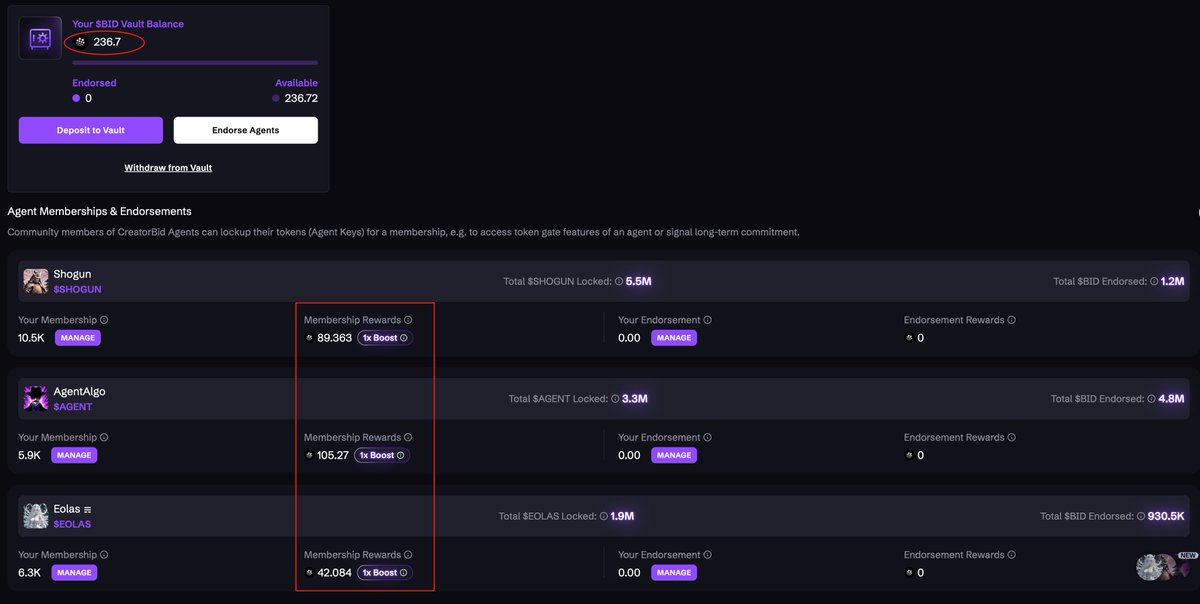Image resolution: width=1200 pixels, height=604 pixels.
Task: Click the token icon beside 42.084 rewards
Action: tap(309, 573)
